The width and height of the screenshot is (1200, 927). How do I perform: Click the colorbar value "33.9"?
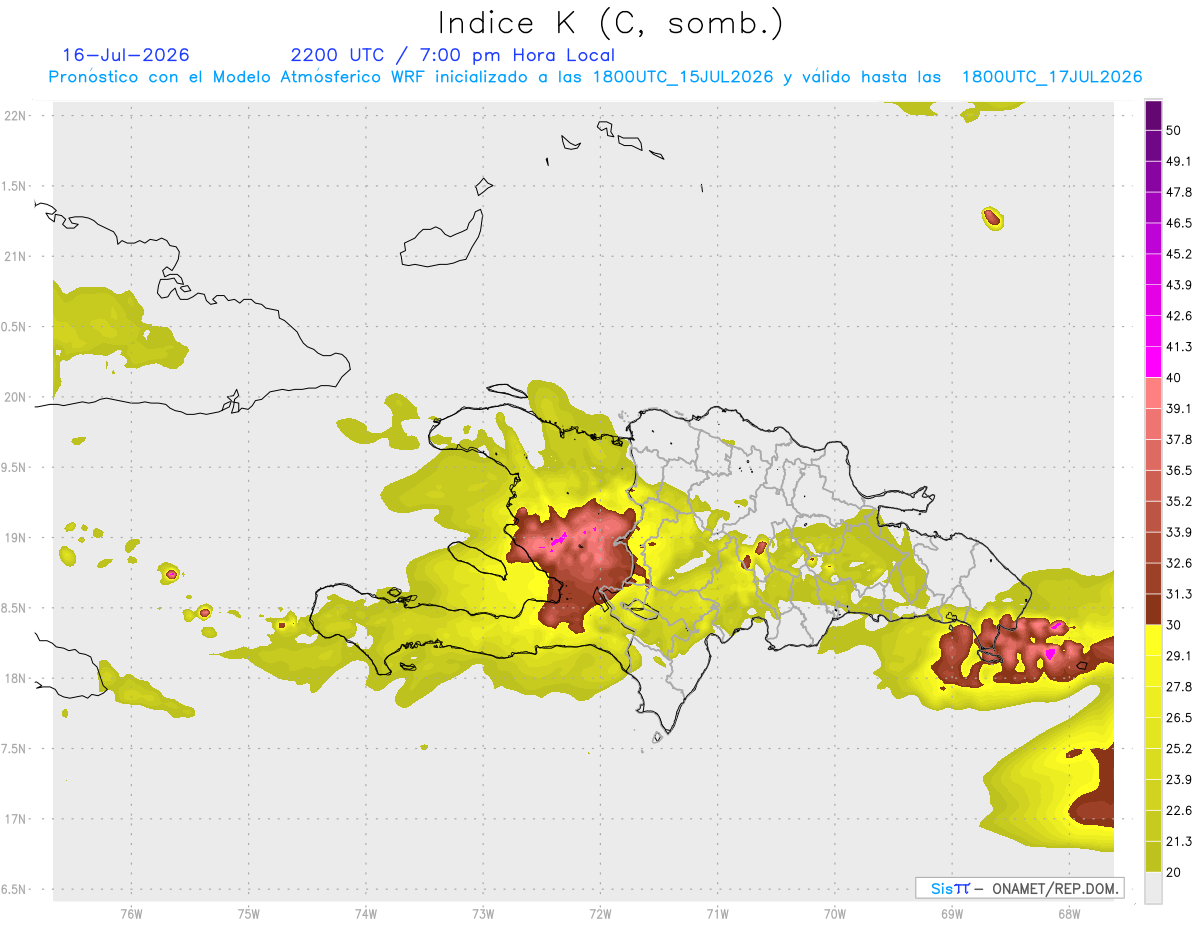(x=1179, y=532)
